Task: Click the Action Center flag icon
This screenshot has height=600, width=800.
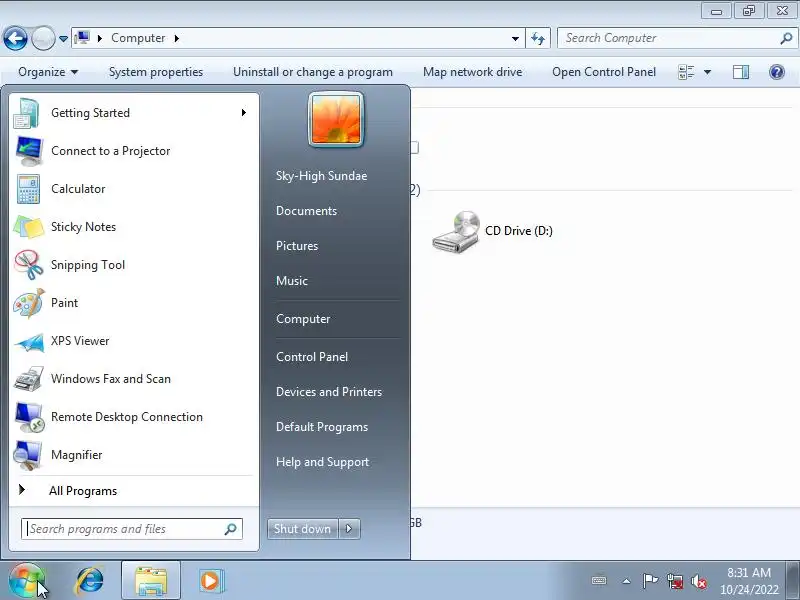Action: (650, 581)
